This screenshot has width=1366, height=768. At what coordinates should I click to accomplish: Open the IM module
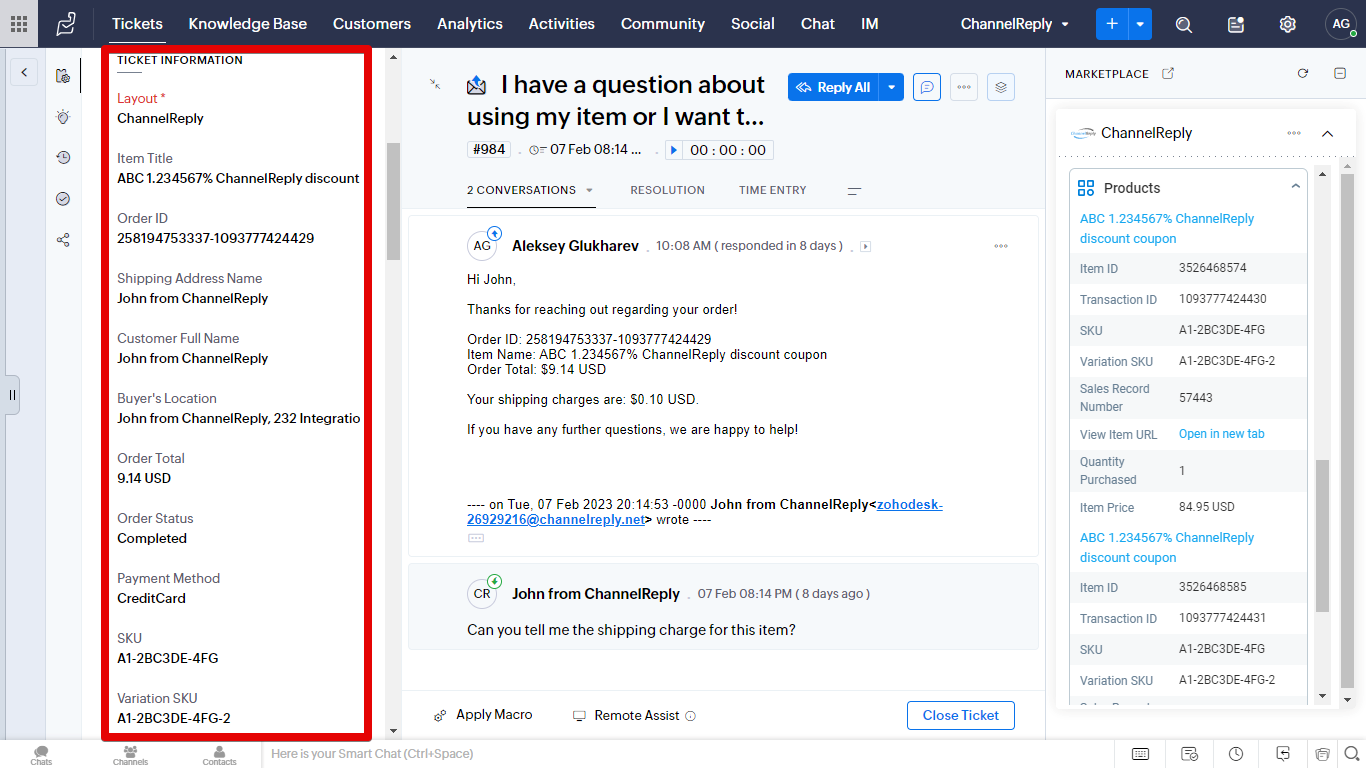coord(870,24)
